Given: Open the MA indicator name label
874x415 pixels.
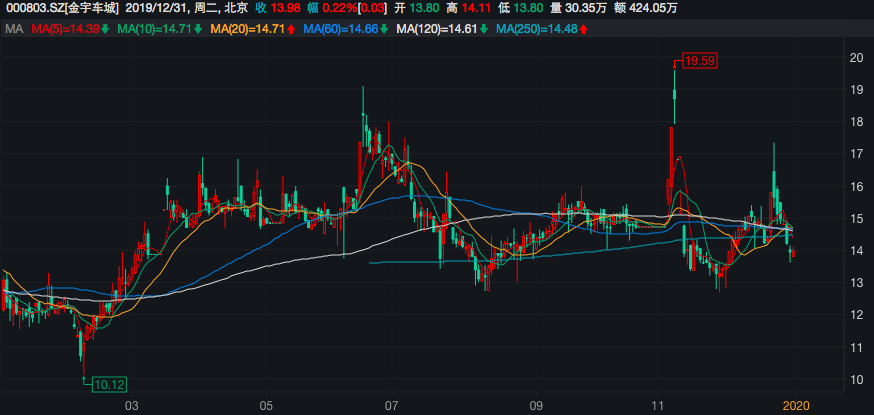Looking at the screenshot, I should tap(13, 29).
